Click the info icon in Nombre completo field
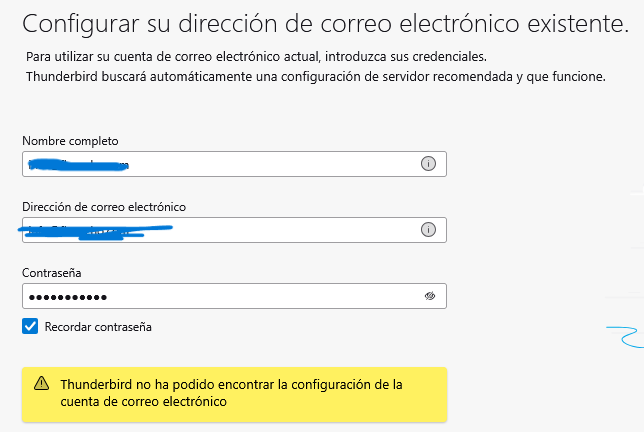 (x=428, y=164)
